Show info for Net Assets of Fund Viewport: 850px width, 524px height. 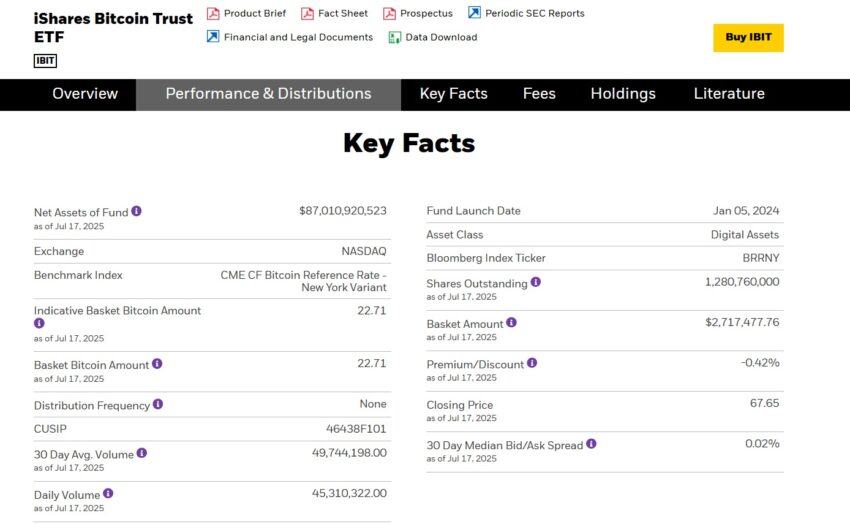point(137,211)
